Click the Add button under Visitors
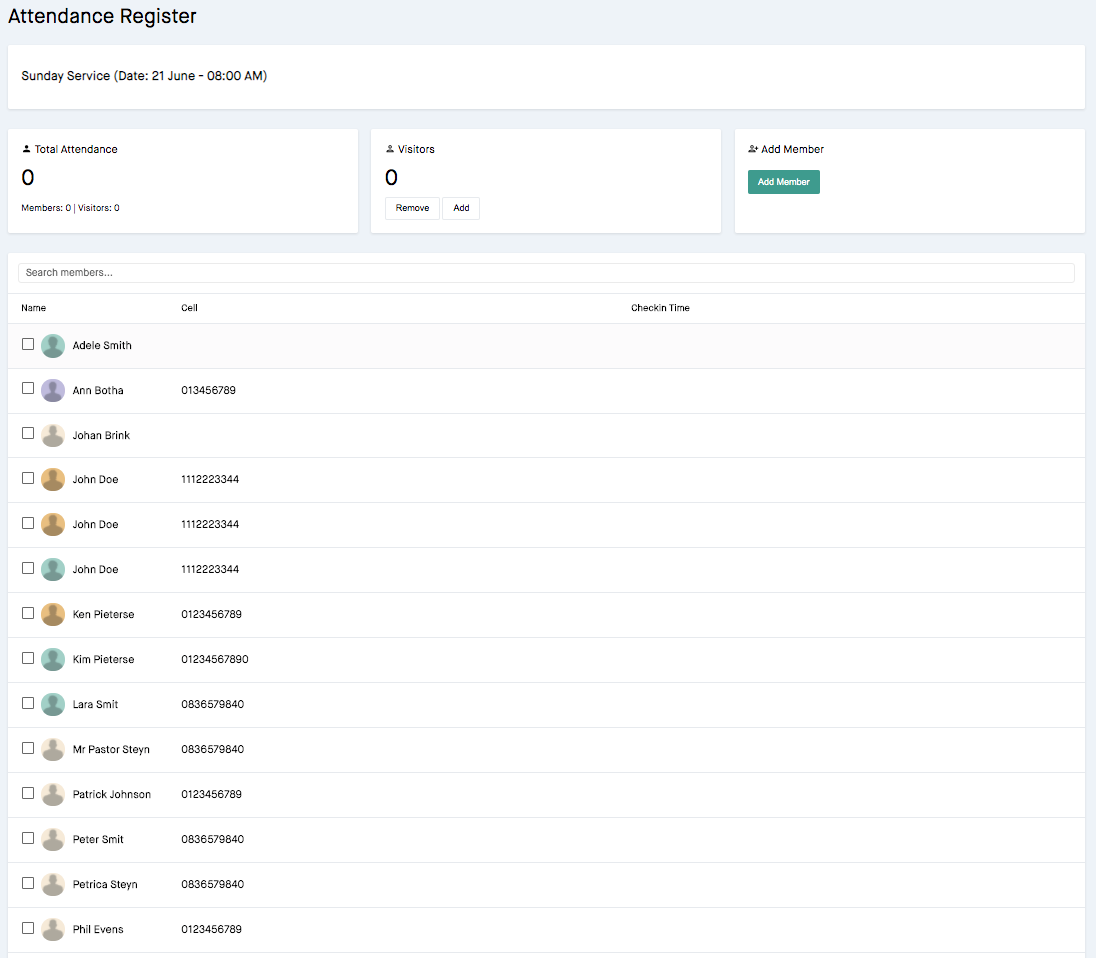This screenshot has width=1096, height=958. click(461, 207)
